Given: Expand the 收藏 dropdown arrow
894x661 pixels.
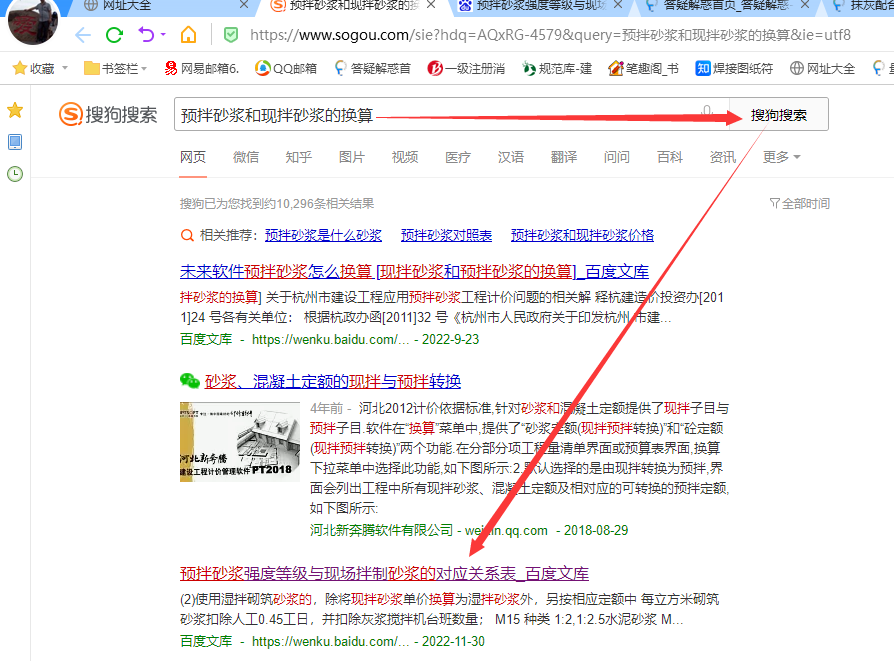Looking at the screenshot, I should coord(65,68).
